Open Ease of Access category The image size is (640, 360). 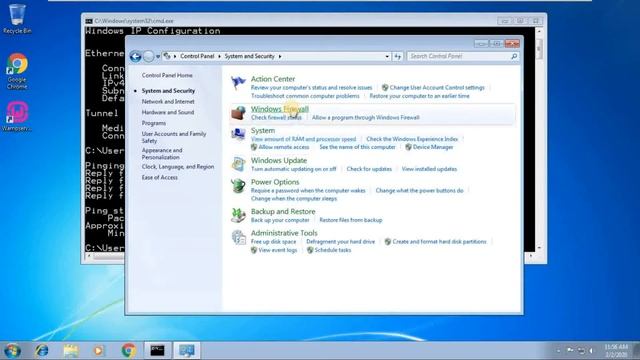[160, 178]
